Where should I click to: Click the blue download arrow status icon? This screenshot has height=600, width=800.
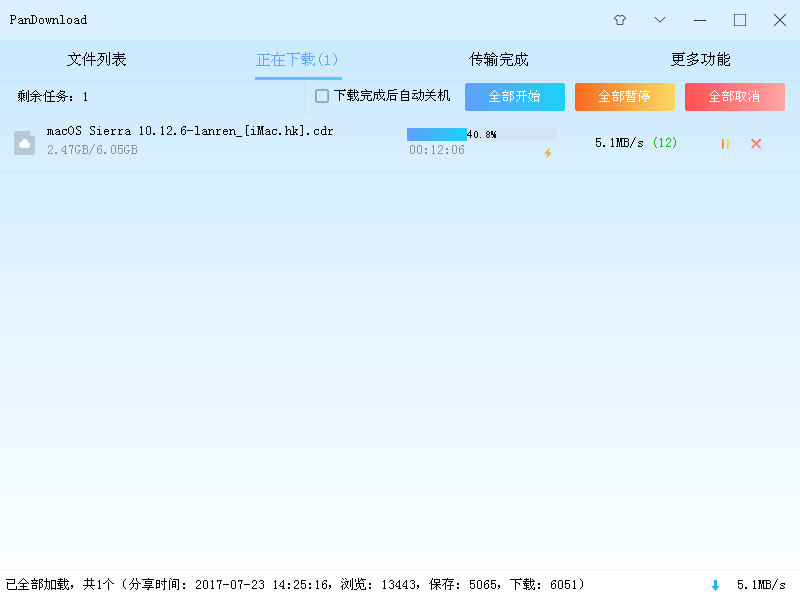click(x=715, y=585)
